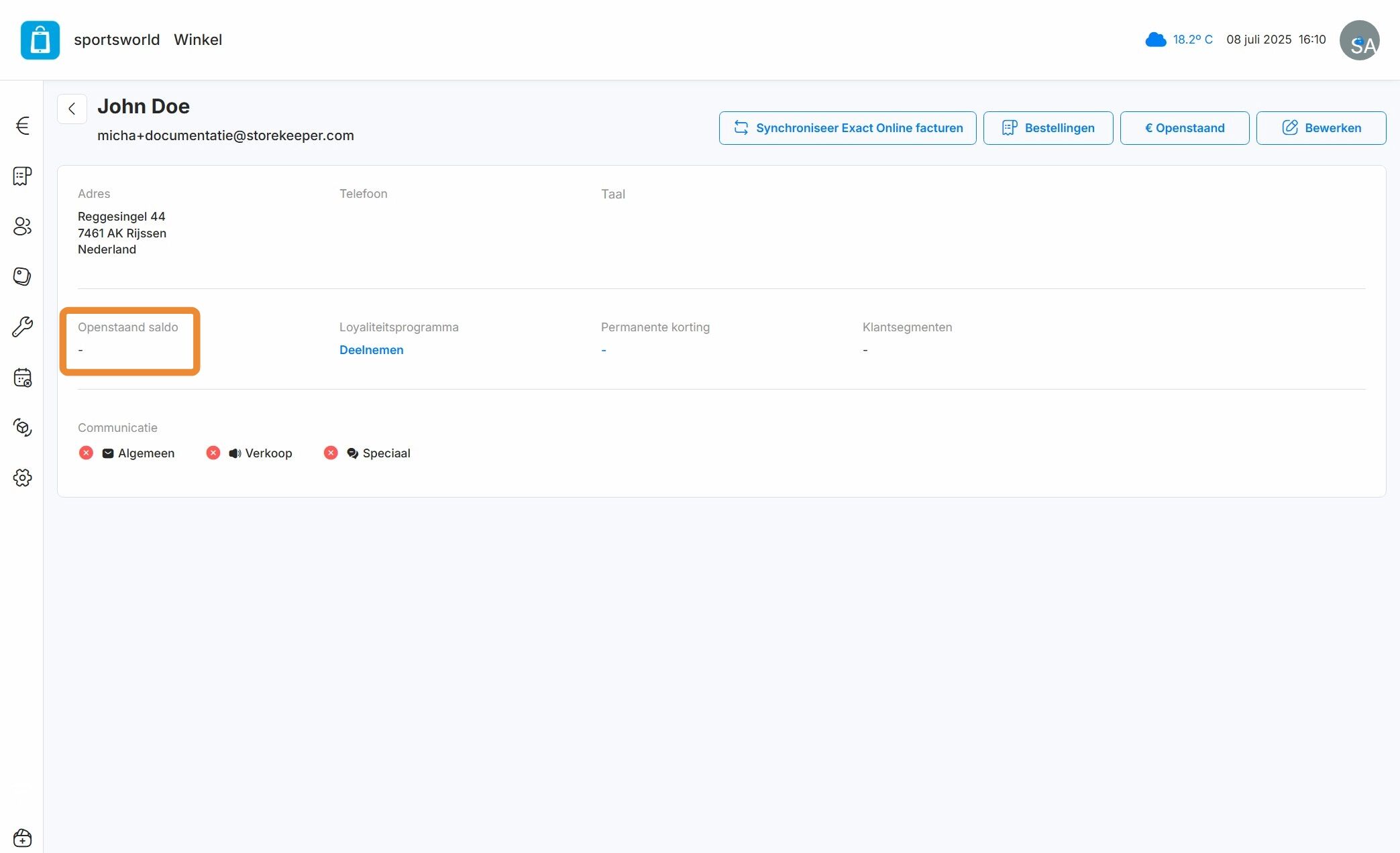Open the wrench repairs icon in sidebar
The width and height of the screenshot is (1400, 853).
point(22,327)
